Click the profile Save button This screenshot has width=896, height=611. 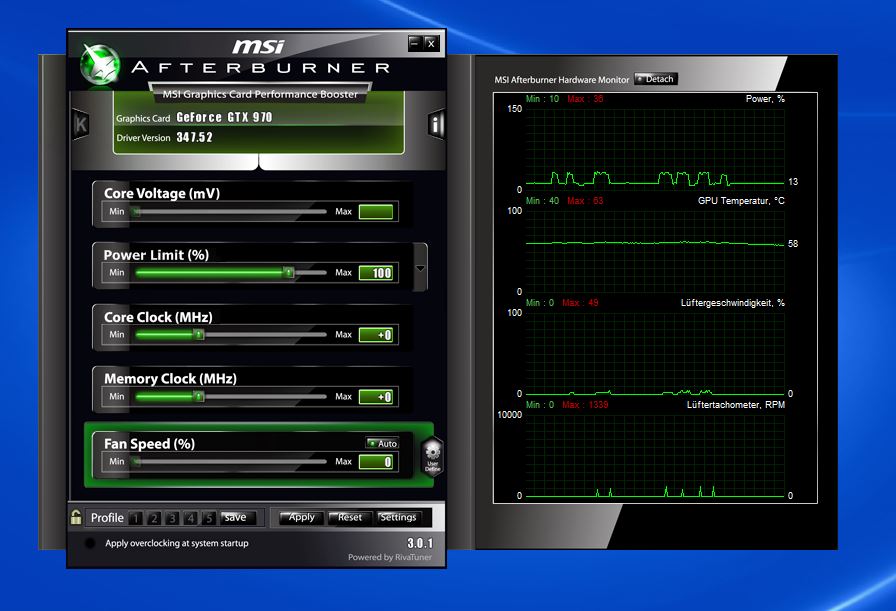(x=238, y=517)
